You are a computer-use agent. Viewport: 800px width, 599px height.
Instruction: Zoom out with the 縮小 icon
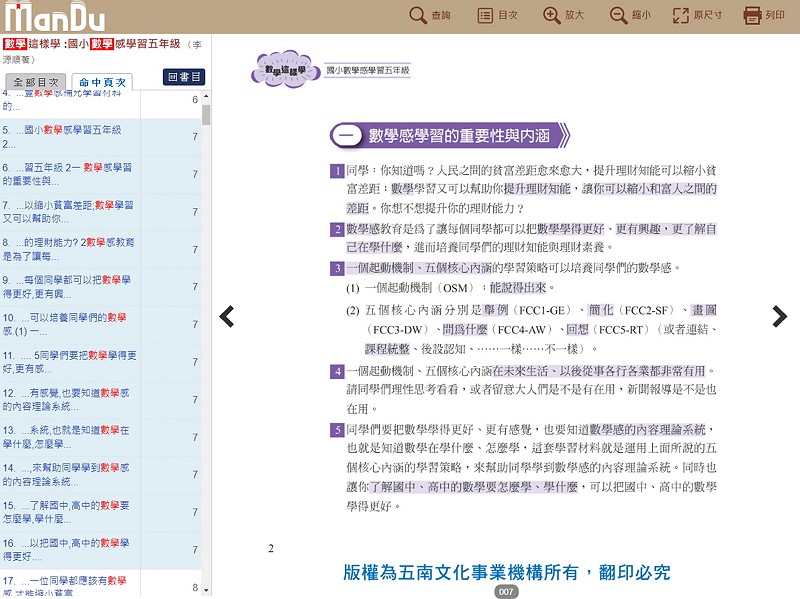click(619, 15)
